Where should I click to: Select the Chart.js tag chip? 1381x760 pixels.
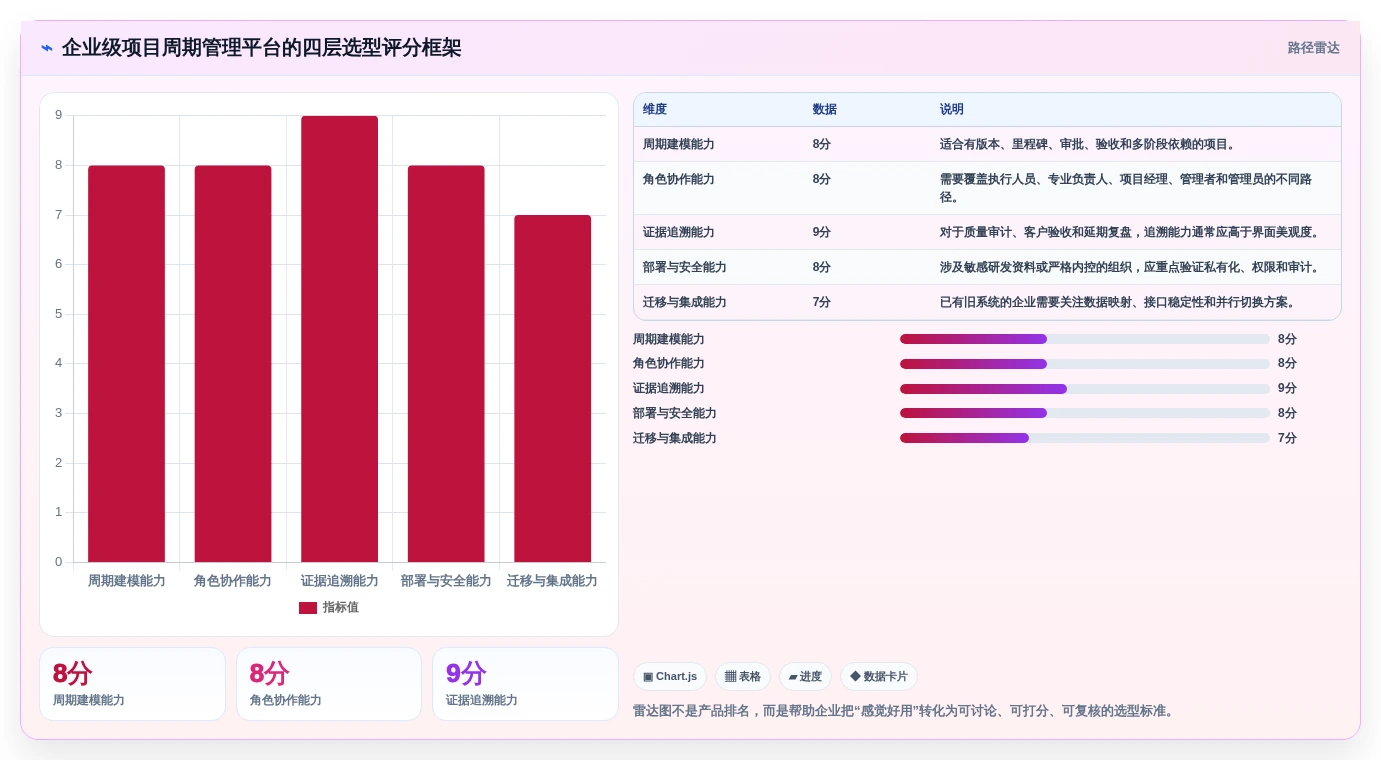pyautogui.click(x=670, y=677)
